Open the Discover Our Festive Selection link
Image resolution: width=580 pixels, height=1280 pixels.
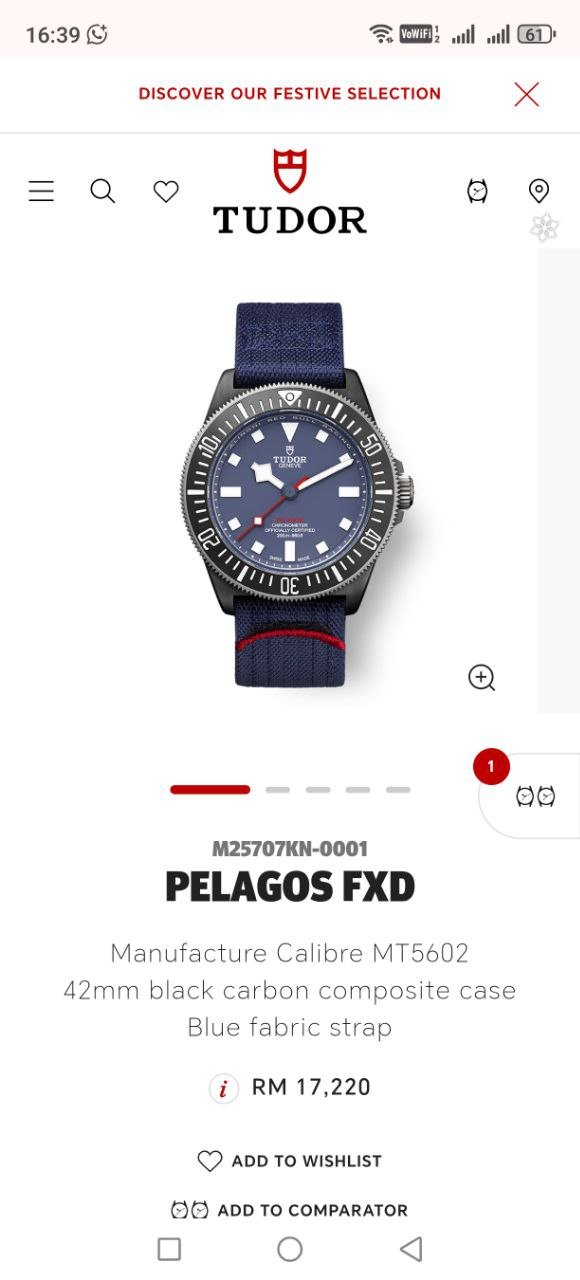290,93
